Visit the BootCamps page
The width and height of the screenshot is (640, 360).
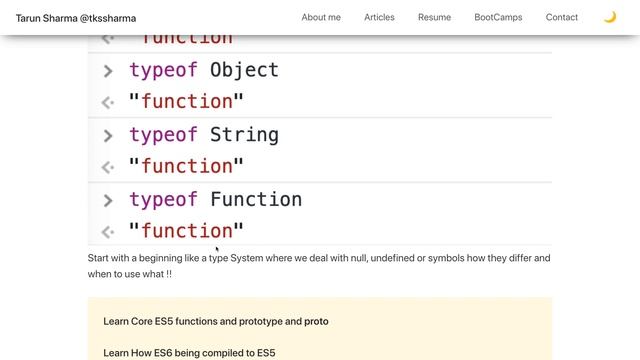tap(498, 18)
